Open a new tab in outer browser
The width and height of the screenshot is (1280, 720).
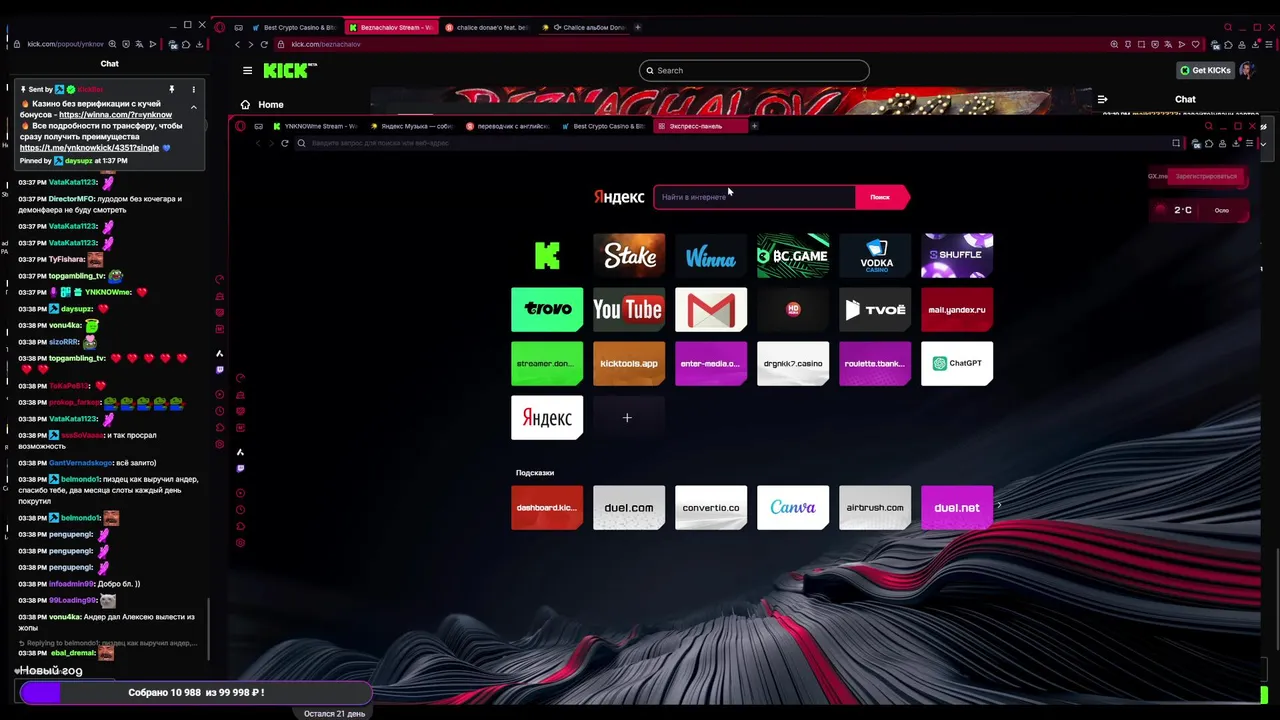tap(638, 27)
